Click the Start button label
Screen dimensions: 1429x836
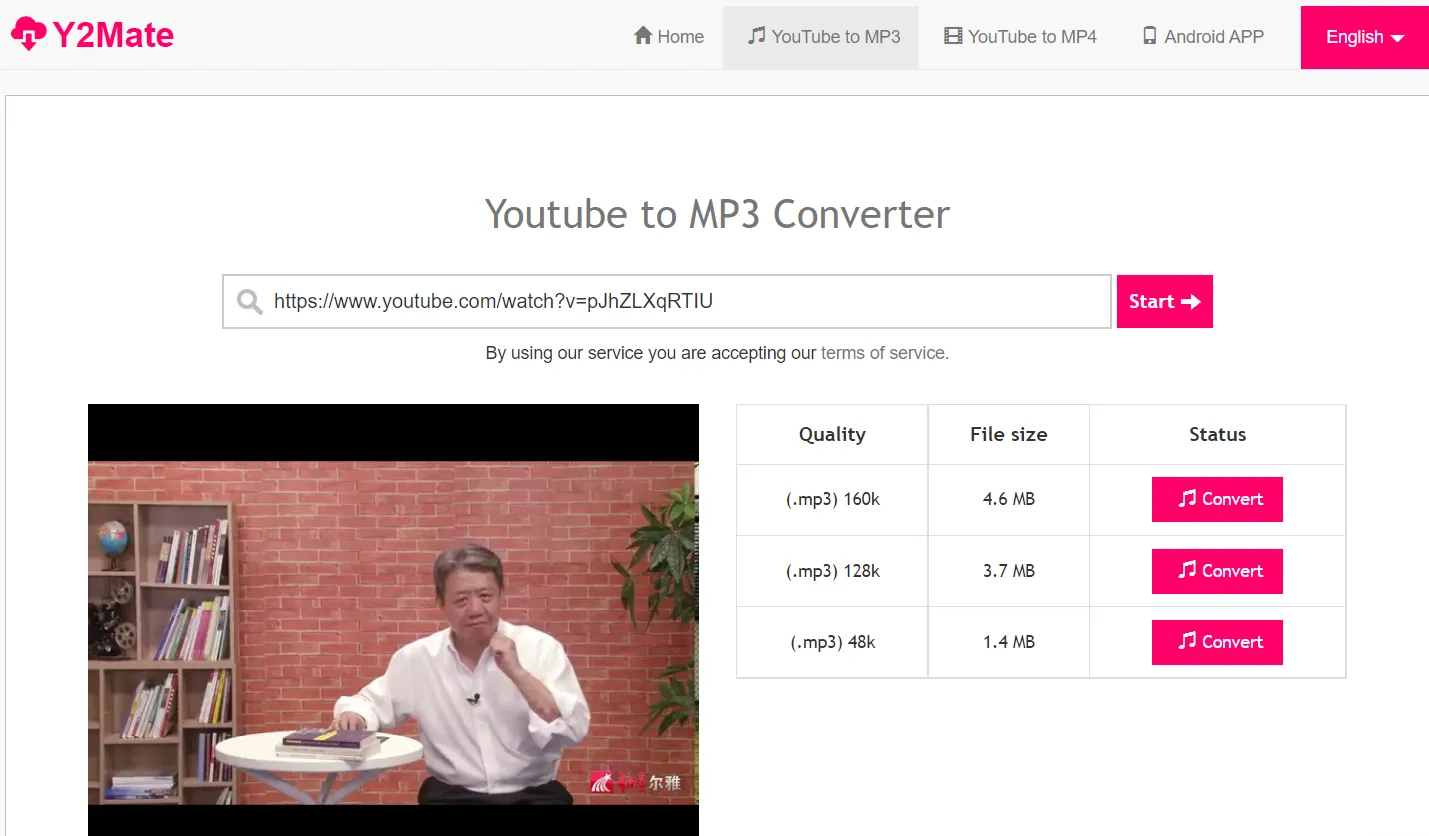click(x=1151, y=302)
